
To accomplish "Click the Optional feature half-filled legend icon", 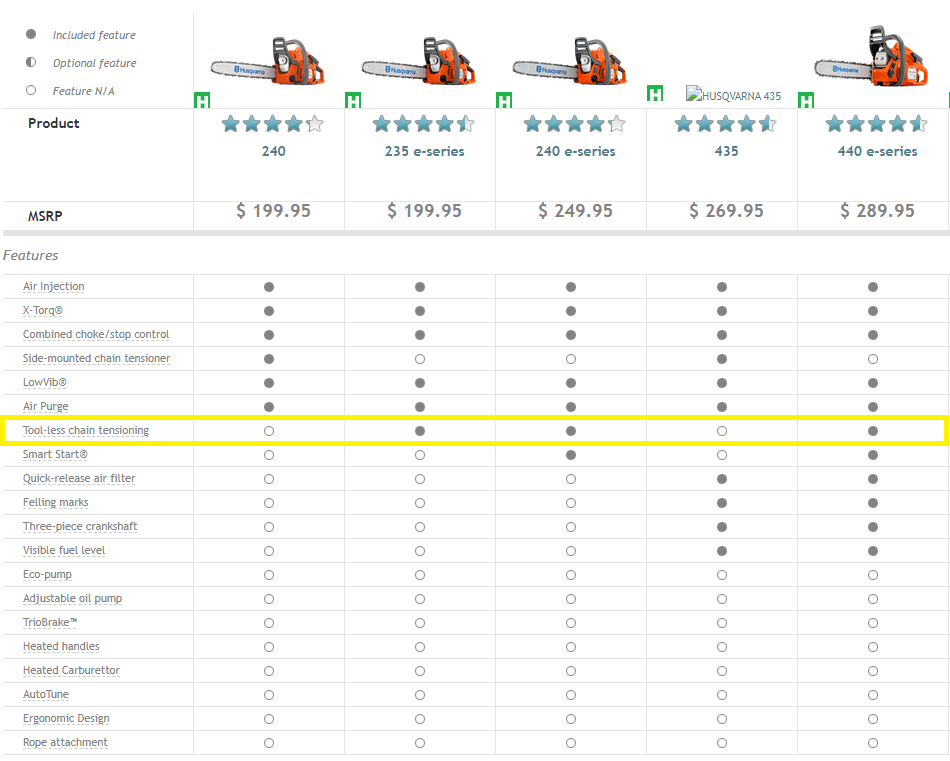I will click(x=31, y=62).
